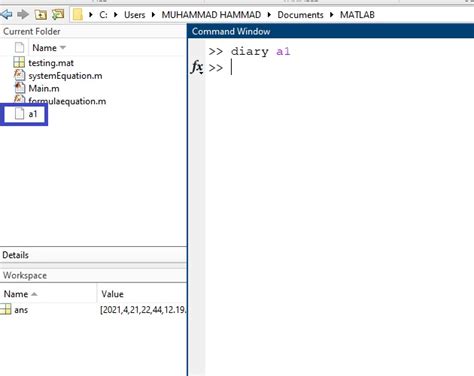Open the fx function browser
Image resolution: width=474 pixels, height=376 pixels.
pyautogui.click(x=197, y=67)
